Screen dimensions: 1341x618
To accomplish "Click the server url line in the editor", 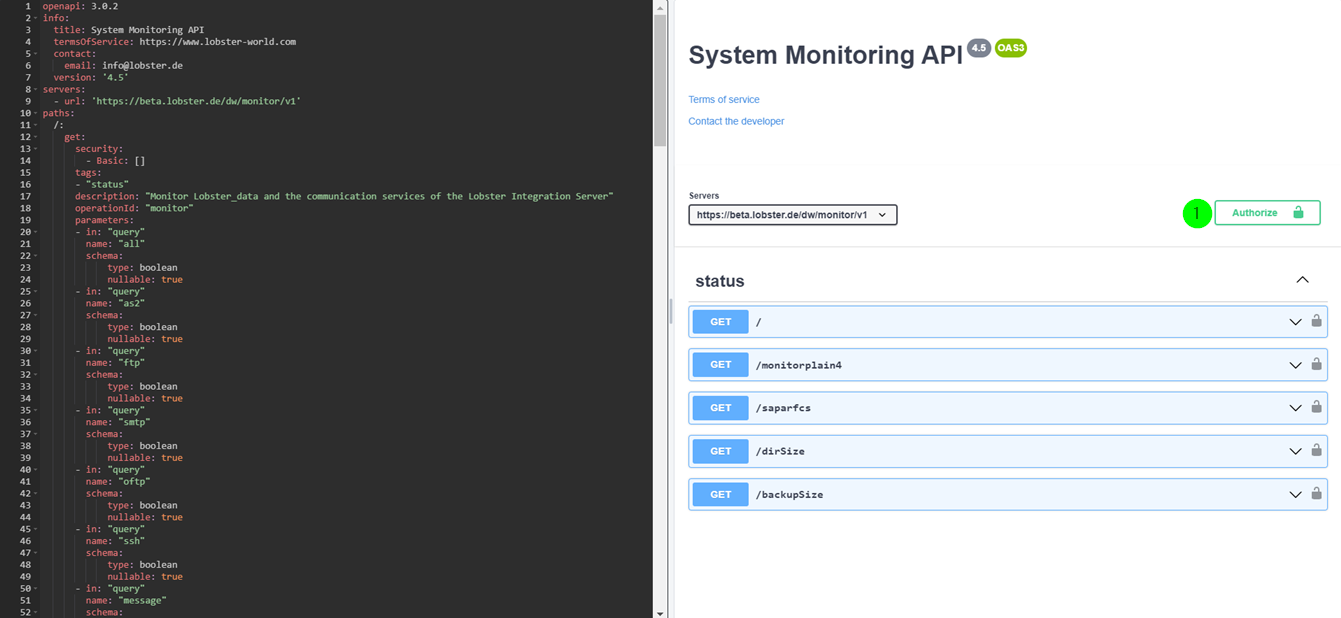I will pyautogui.click(x=177, y=101).
